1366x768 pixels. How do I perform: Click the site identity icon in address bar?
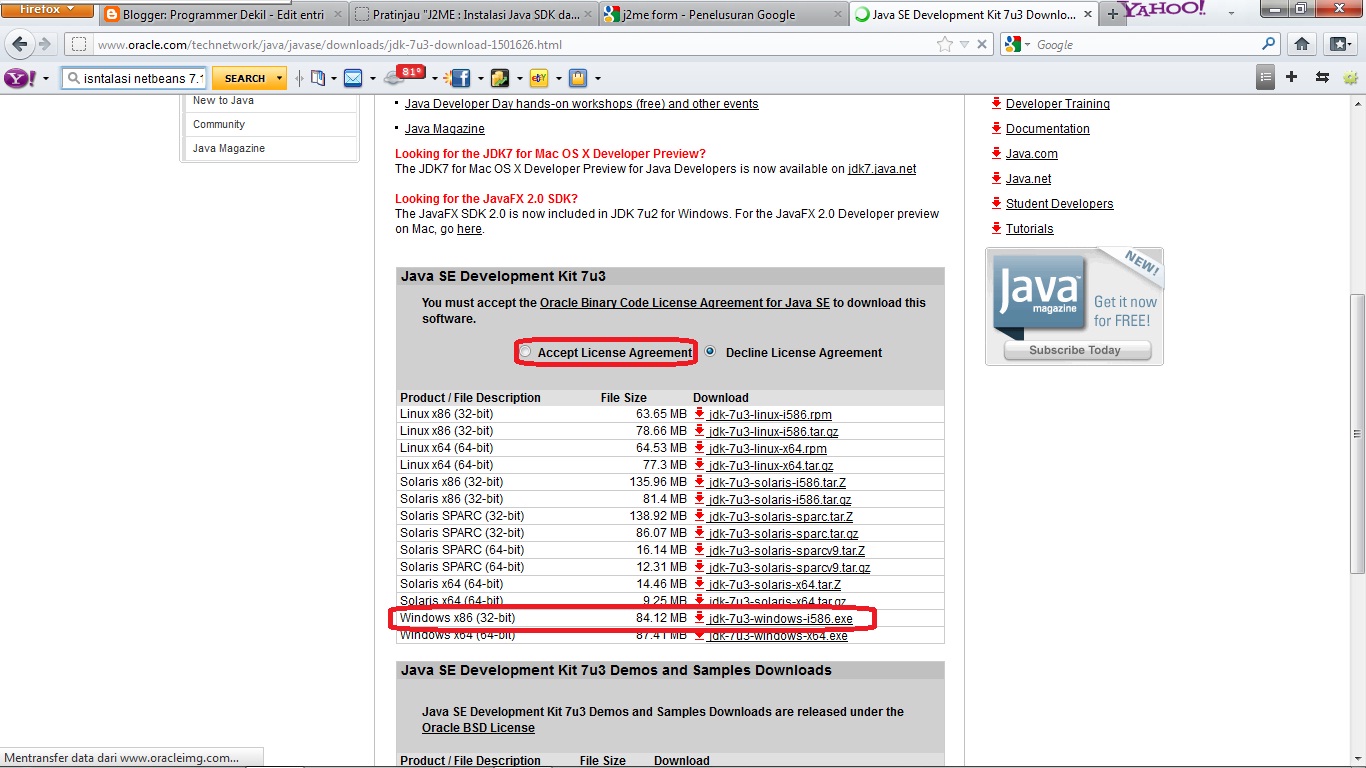tap(79, 45)
